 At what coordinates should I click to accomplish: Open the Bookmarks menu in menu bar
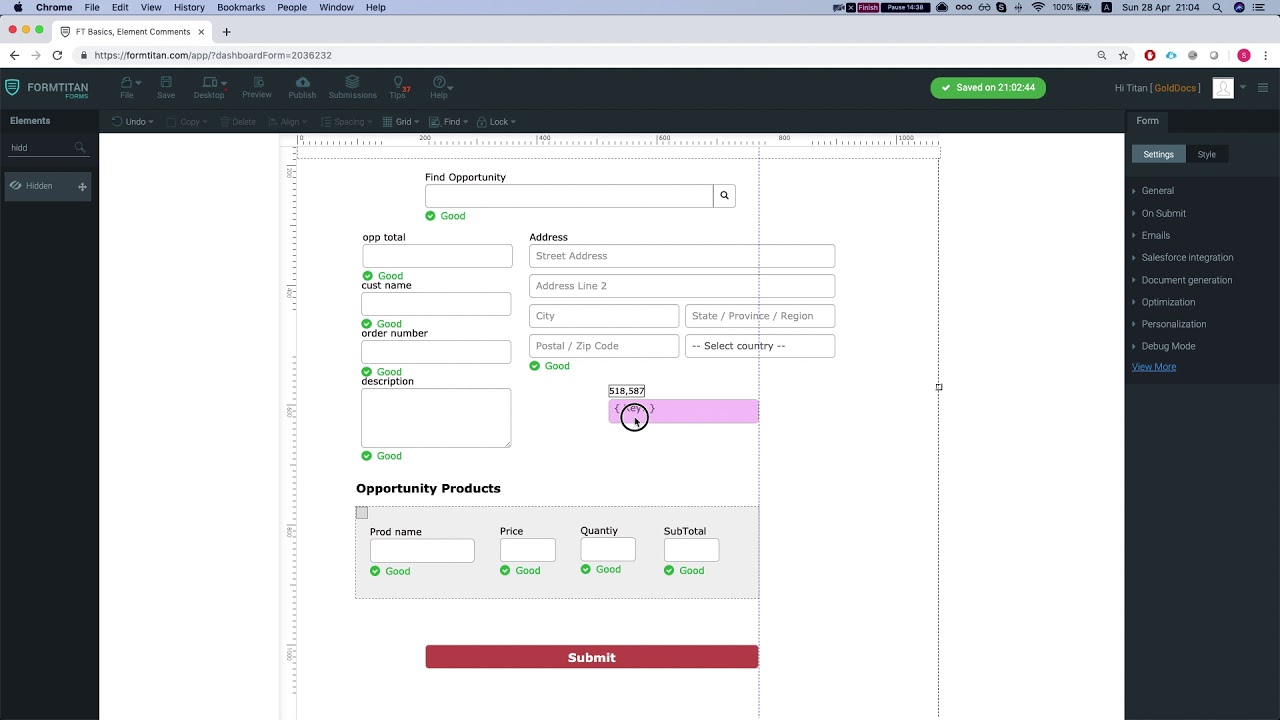(x=241, y=7)
